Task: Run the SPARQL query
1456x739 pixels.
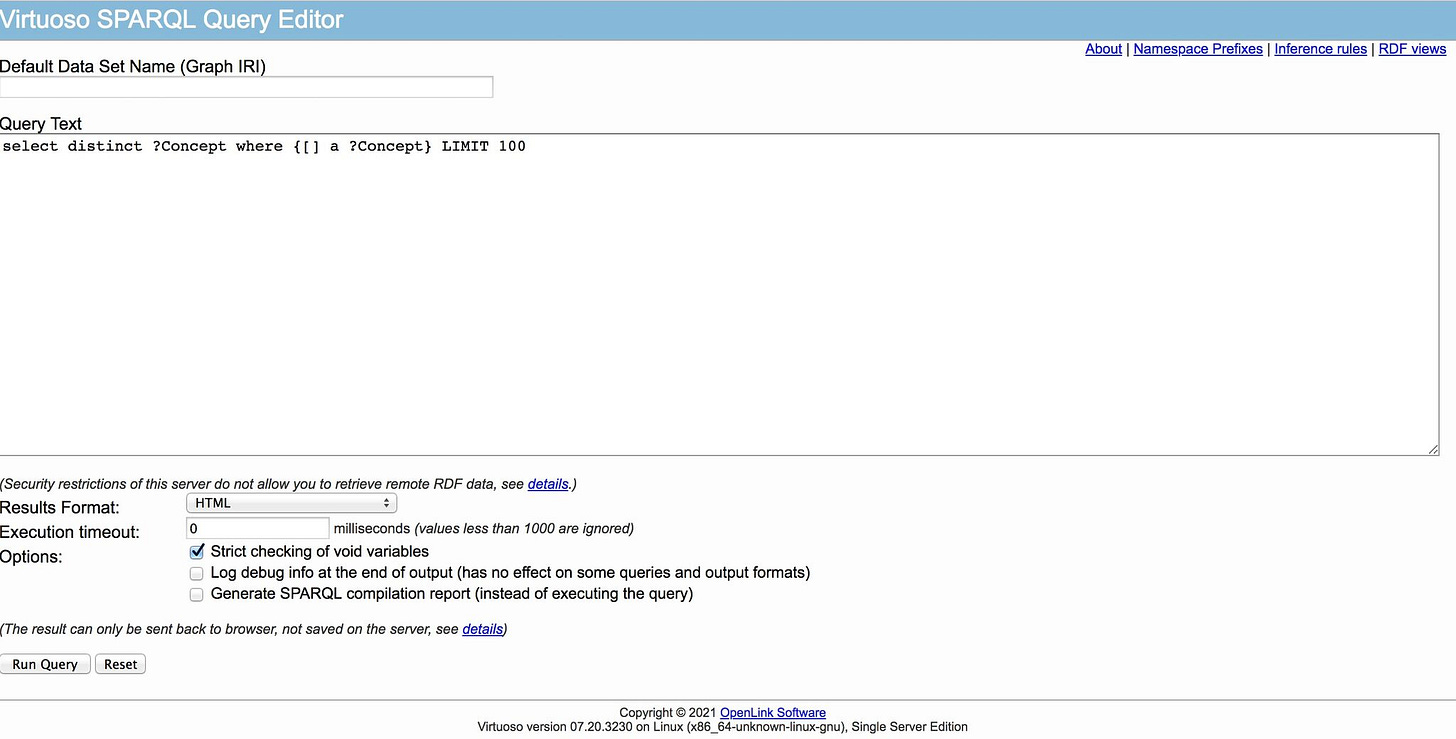Action: pos(45,664)
